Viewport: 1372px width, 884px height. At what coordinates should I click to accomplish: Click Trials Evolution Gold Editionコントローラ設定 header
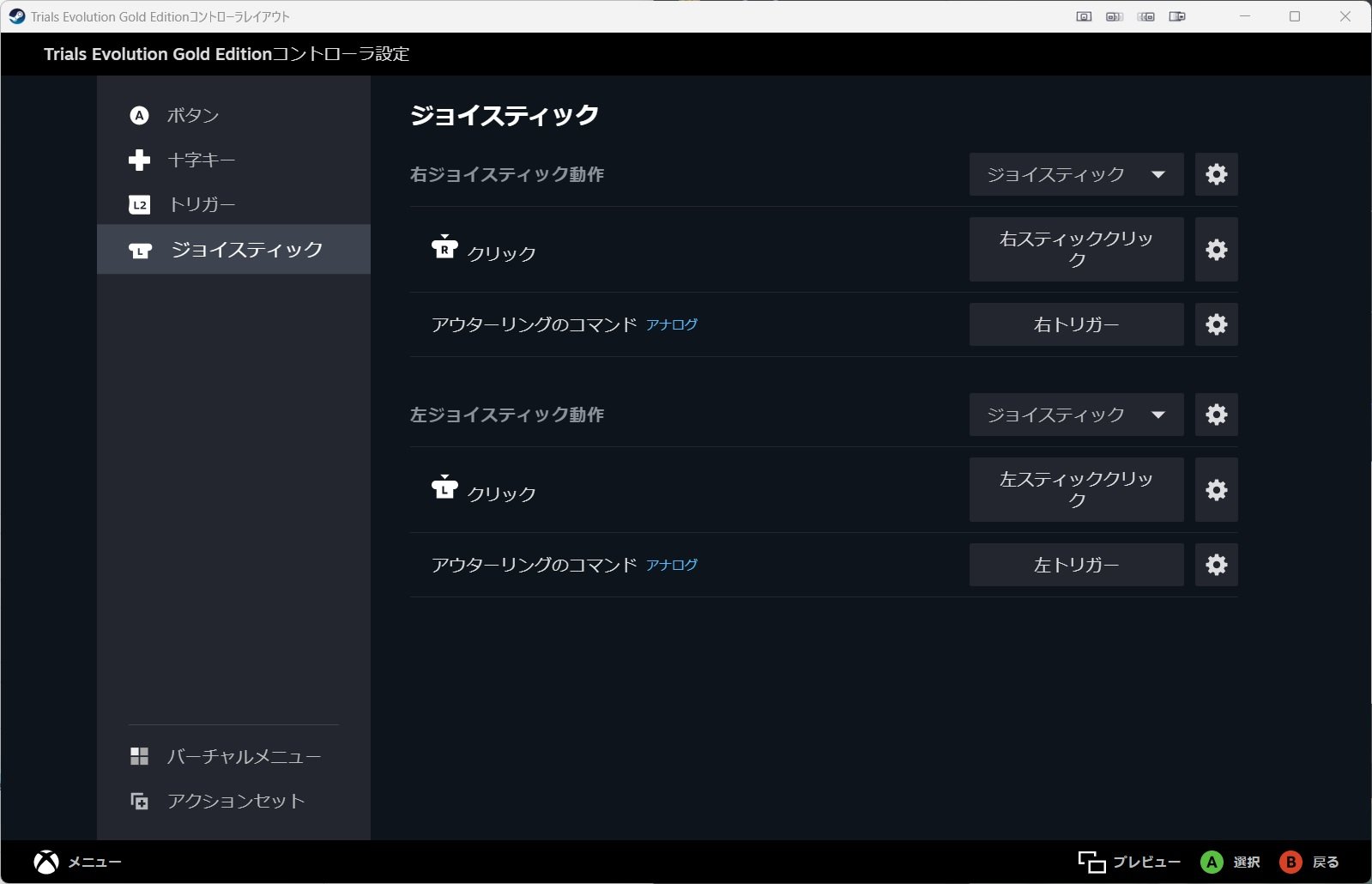point(227,54)
